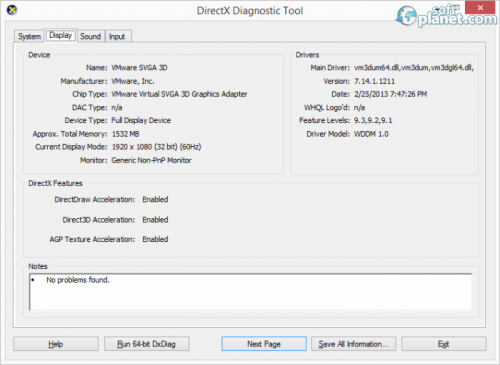Switch to the System tab
This screenshot has height=365, width=500.
[x=29, y=36]
